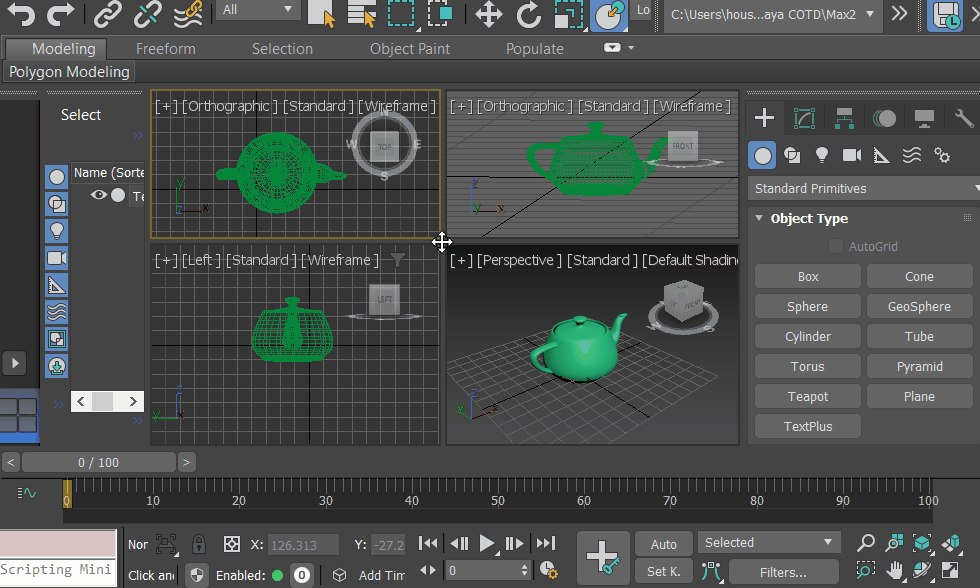Toggle visibility eye of Teapot object
This screenshot has width=980, height=588.
(x=98, y=196)
